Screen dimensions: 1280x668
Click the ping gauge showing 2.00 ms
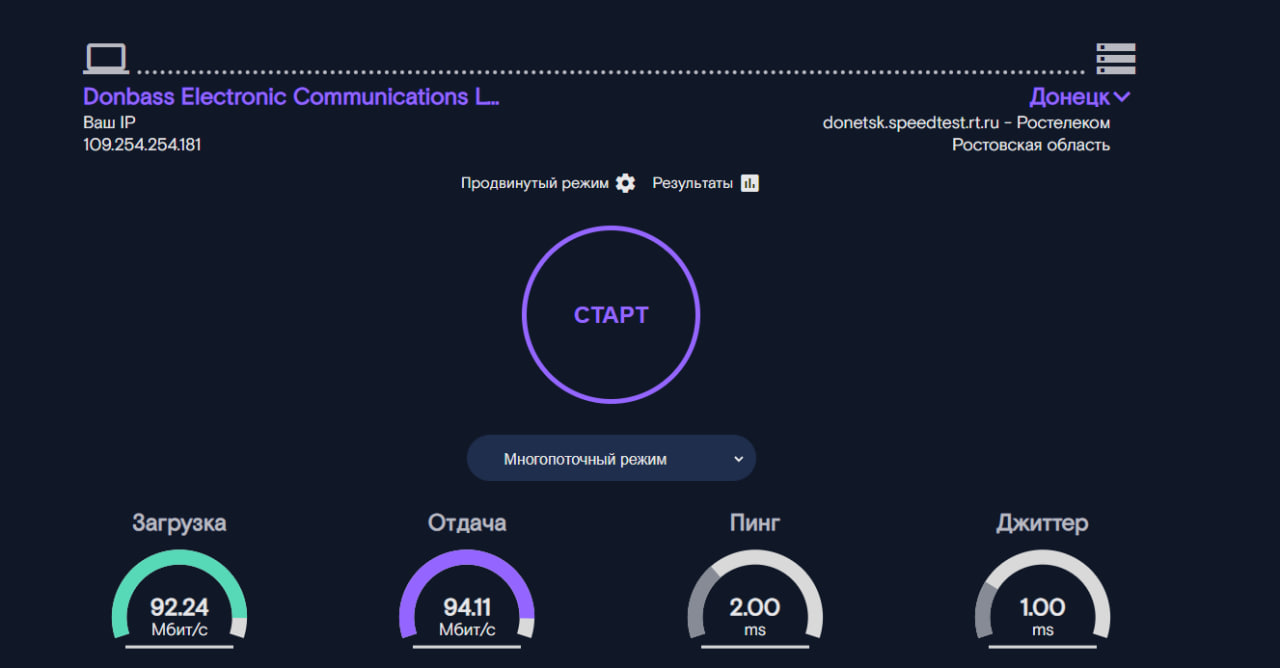coord(755,597)
